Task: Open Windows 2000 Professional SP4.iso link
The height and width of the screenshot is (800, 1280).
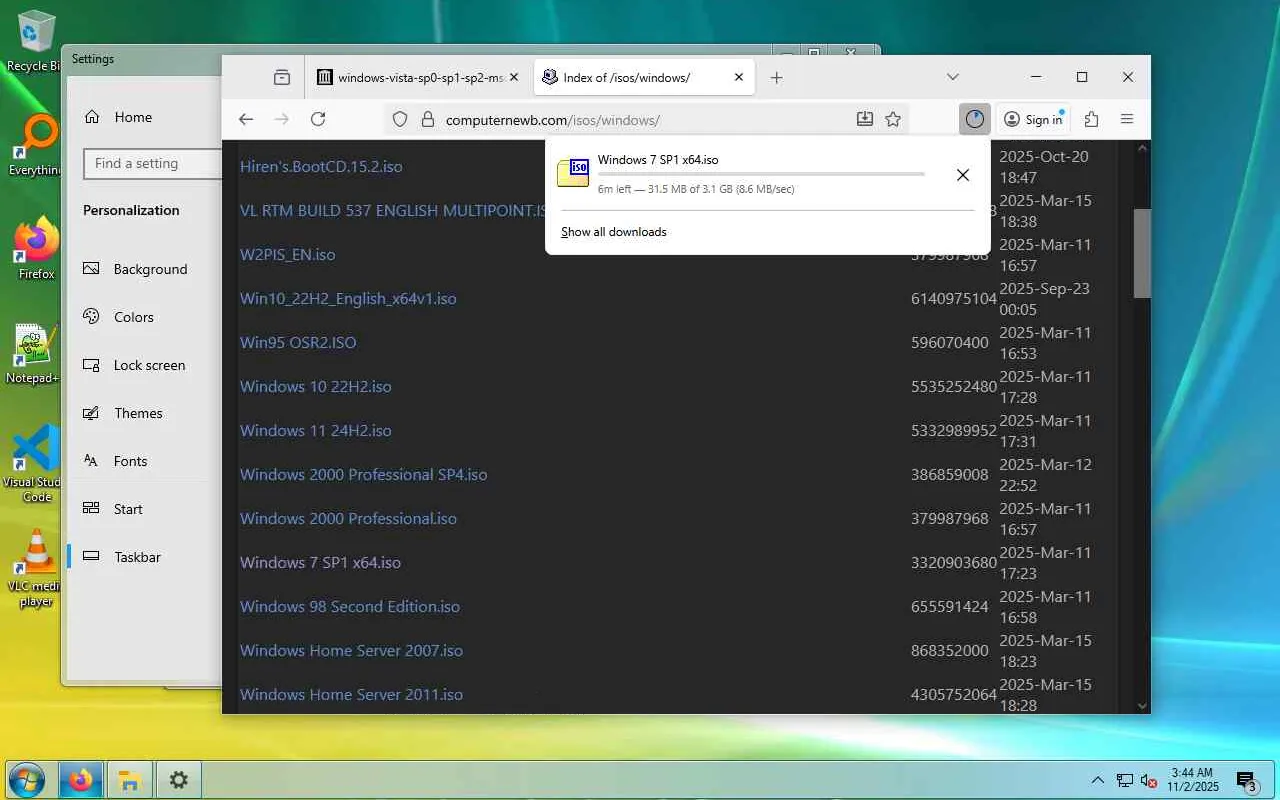Action: 363,474
